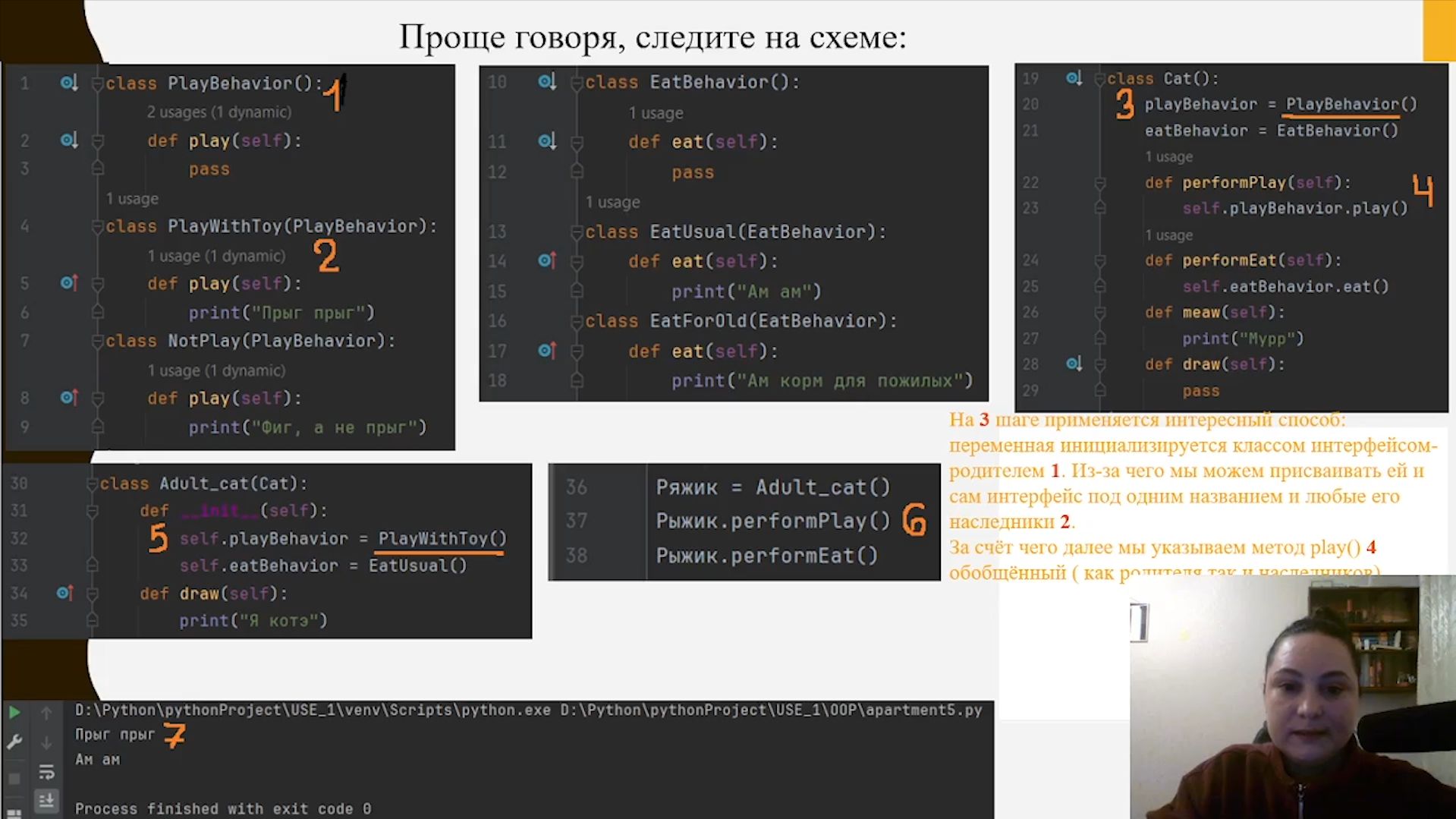The width and height of the screenshot is (1456, 819).
Task: Click the underlined PlayWithToy() call on line 32
Action: pos(442,539)
